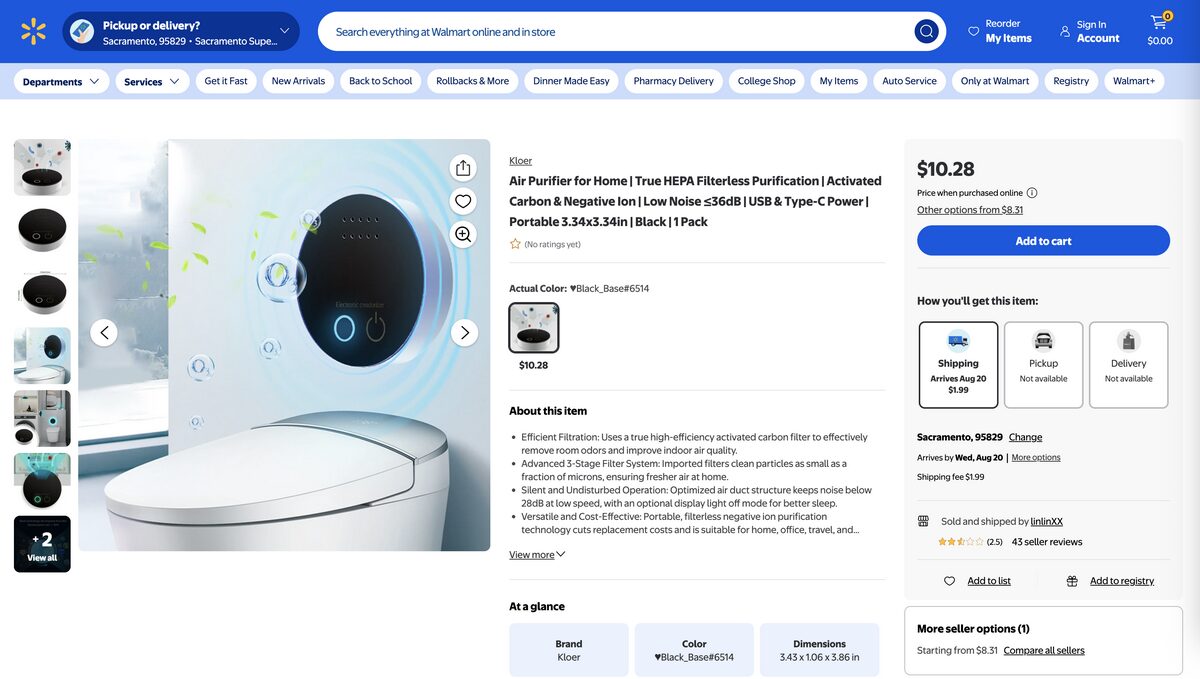1200x679 pixels.
Task: Click the main product image
Action: pos(284,345)
